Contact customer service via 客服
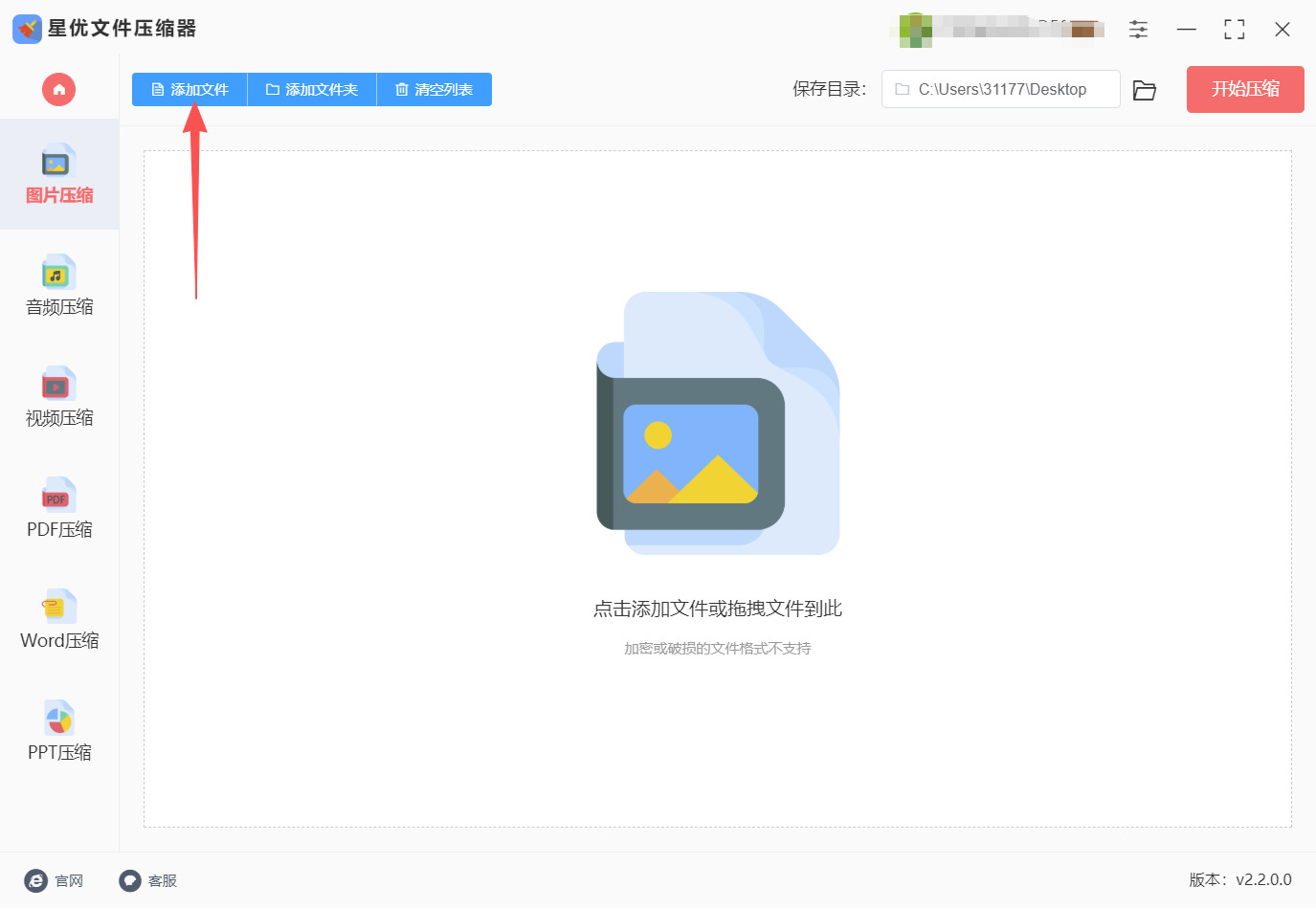The image size is (1316, 909). pos(162,880)
